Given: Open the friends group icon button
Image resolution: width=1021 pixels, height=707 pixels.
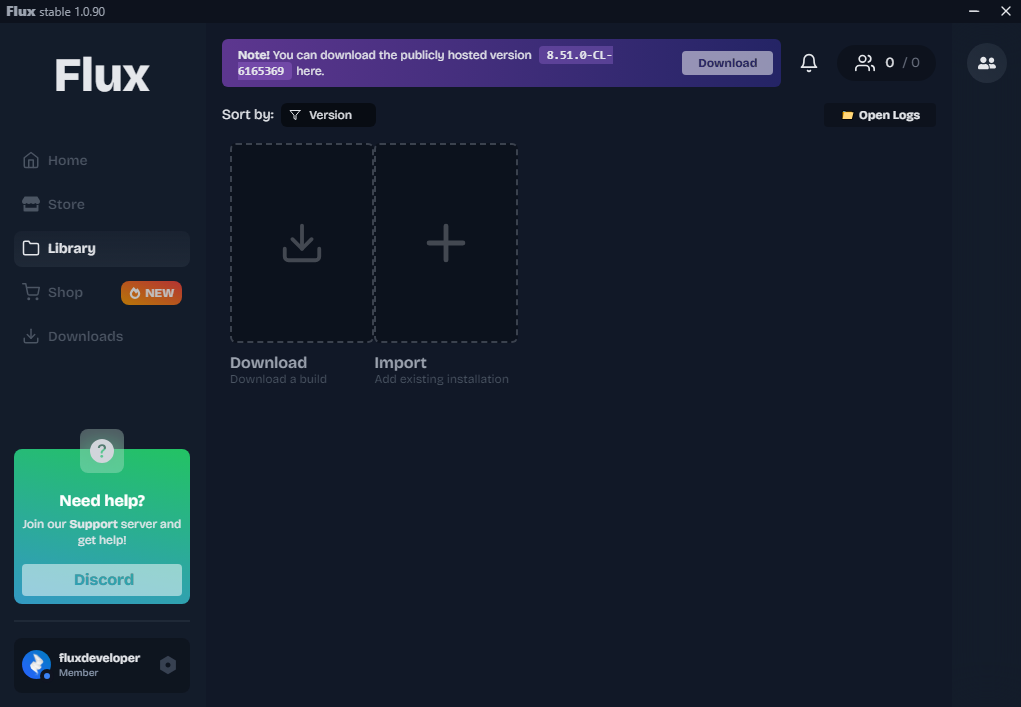Looking at the screenshot, I should [x=986, y=63].
